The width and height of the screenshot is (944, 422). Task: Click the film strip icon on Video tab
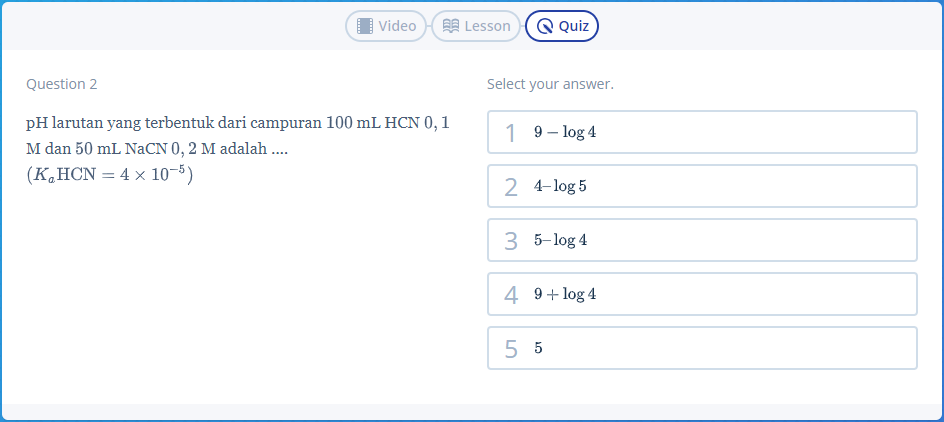[365, 26]
